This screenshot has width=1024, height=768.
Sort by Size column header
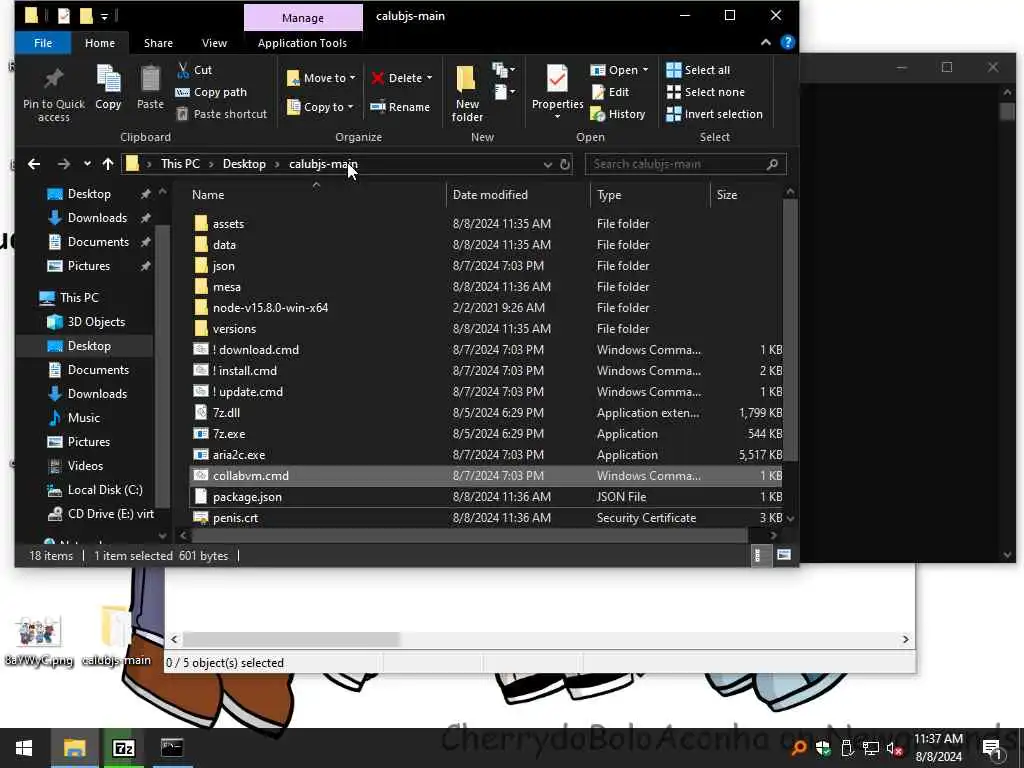coord(746,195)
